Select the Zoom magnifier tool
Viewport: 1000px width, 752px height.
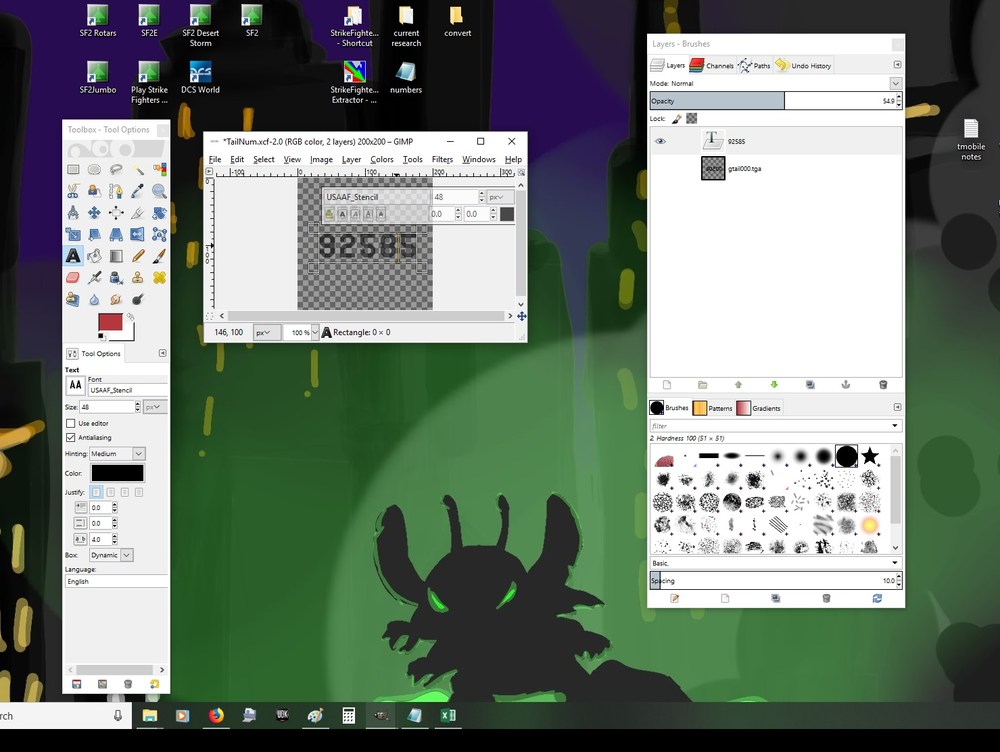point(159,191)
